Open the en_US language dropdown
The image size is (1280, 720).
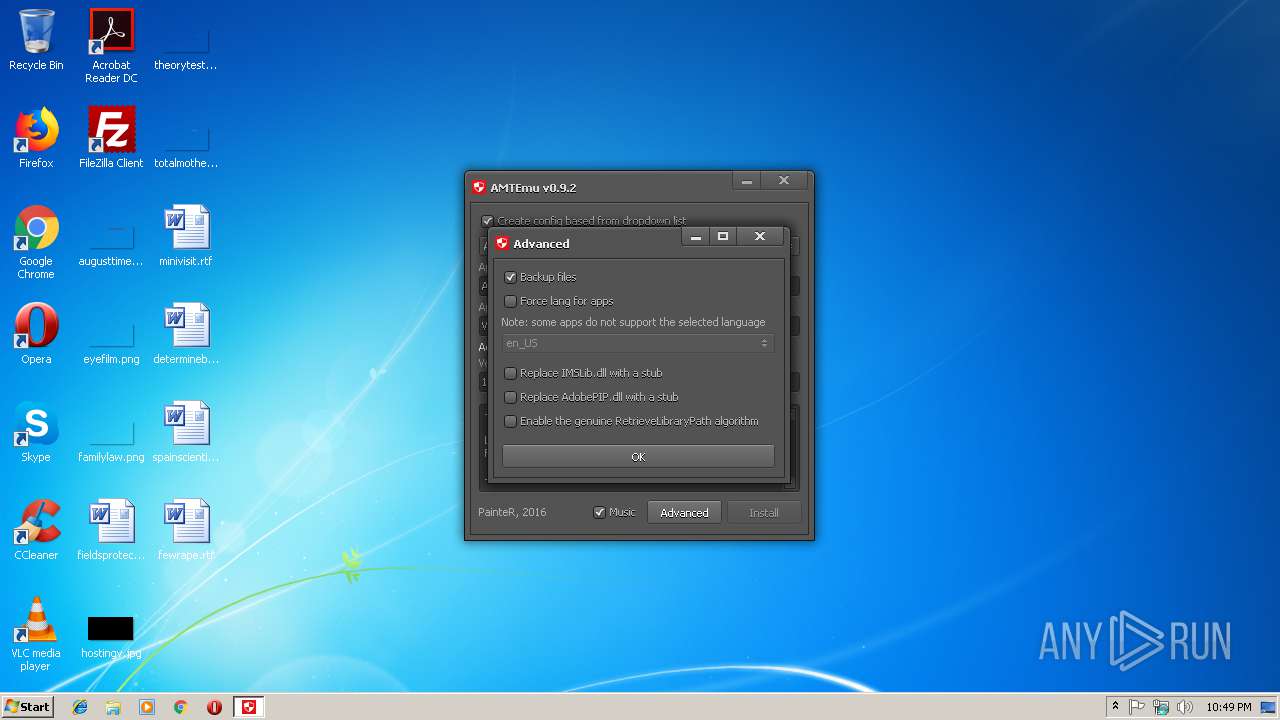[x=638, y=343]
